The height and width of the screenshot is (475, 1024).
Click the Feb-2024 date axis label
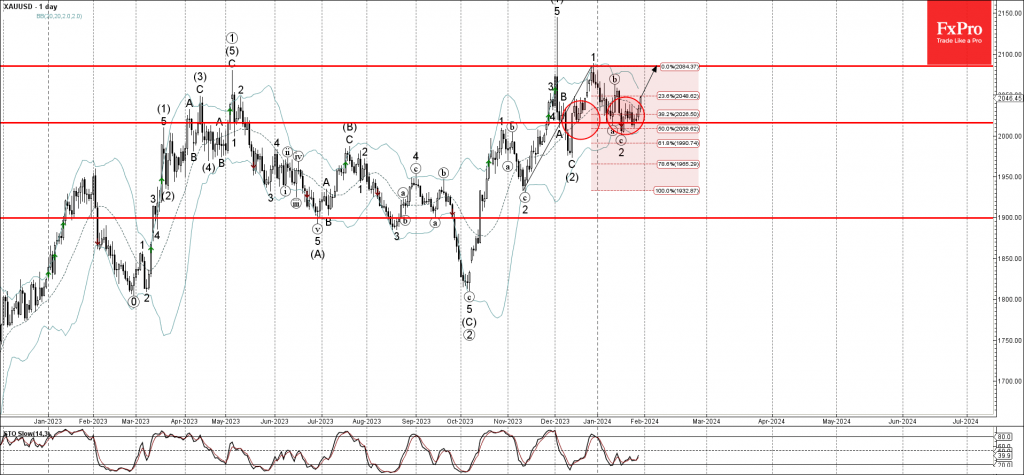(643, 421)
